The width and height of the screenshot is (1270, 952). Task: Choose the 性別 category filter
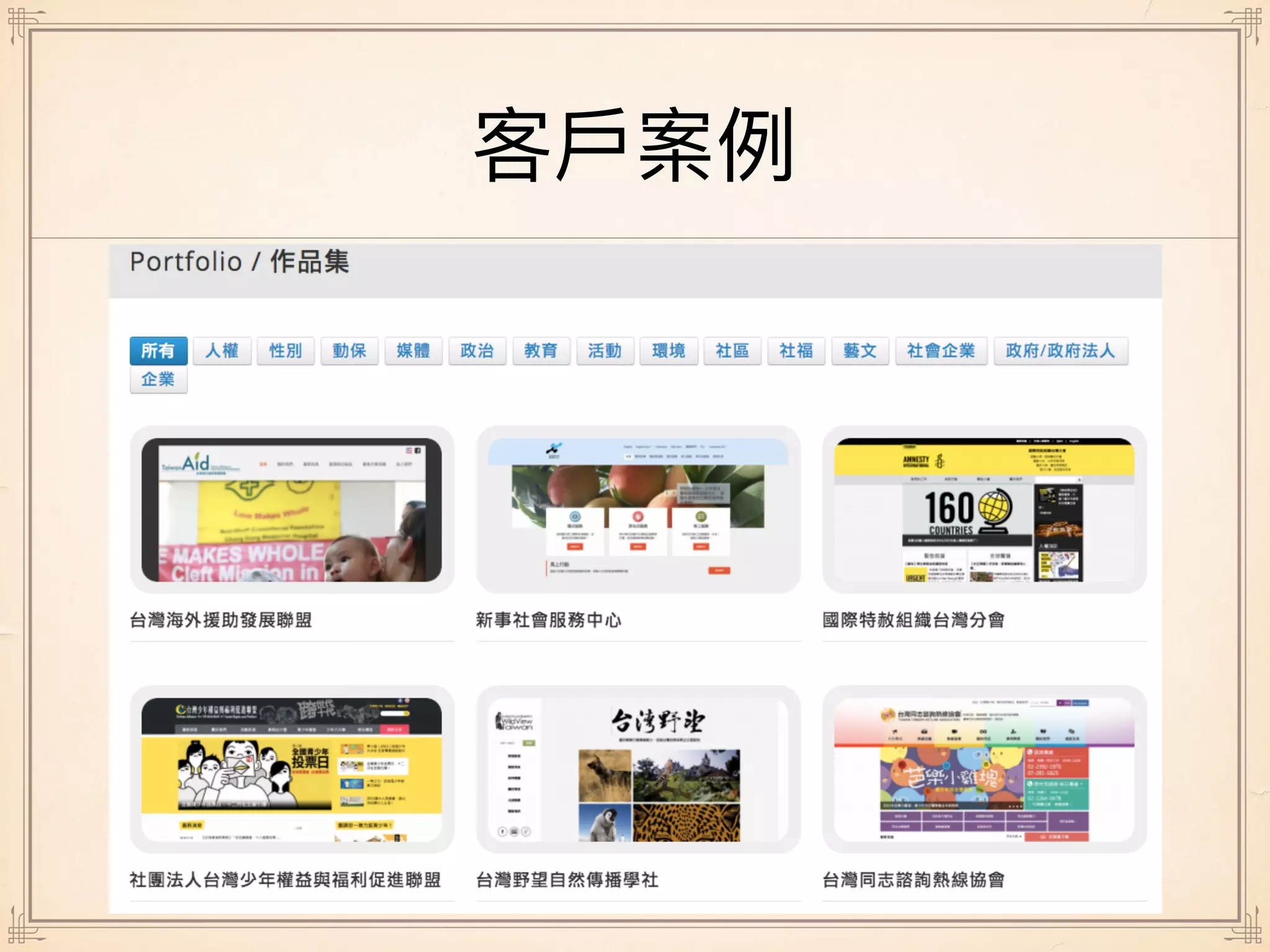tap(285, 351)
